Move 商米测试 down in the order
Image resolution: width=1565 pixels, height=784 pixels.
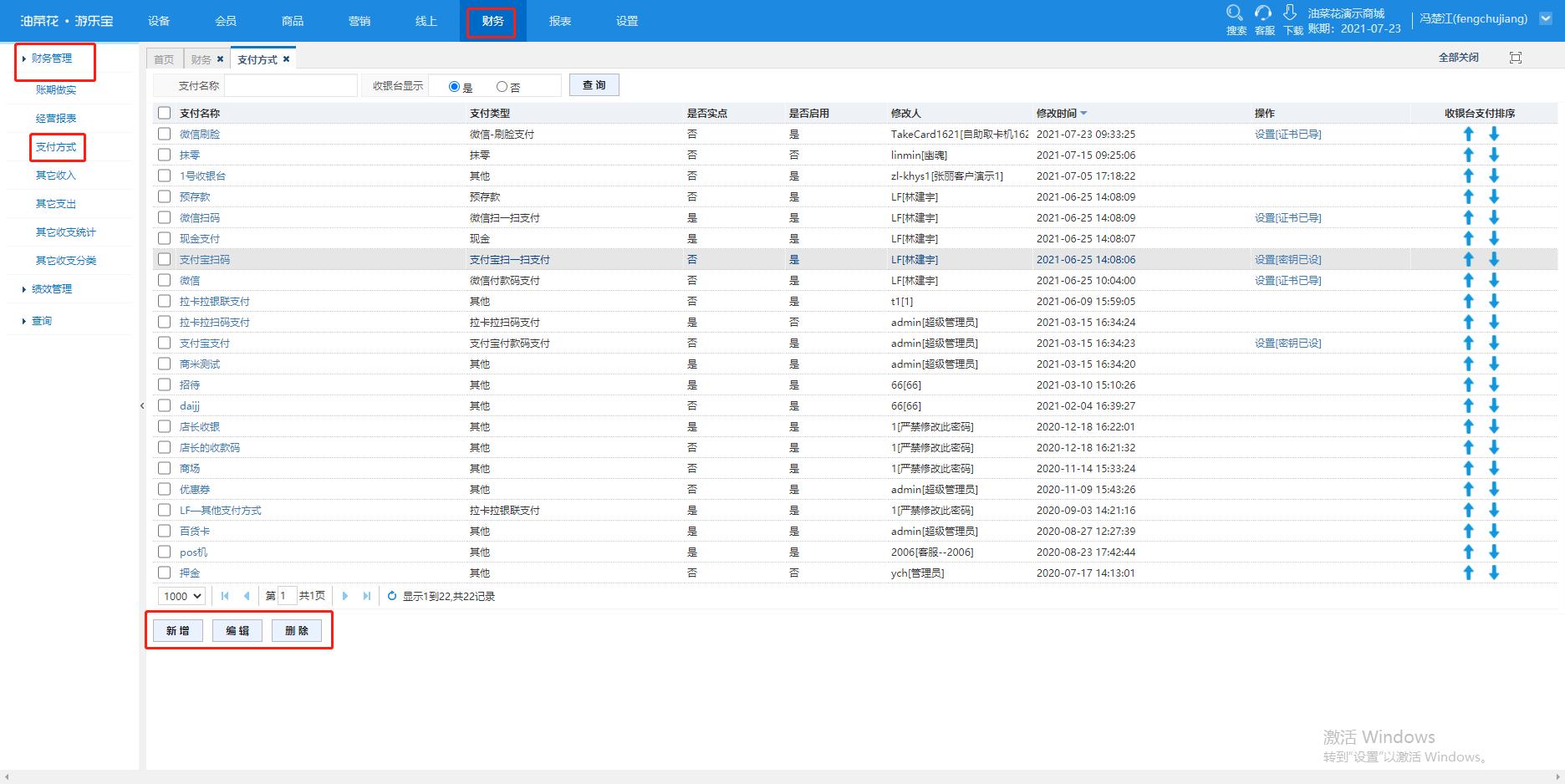pos(1494,364)
